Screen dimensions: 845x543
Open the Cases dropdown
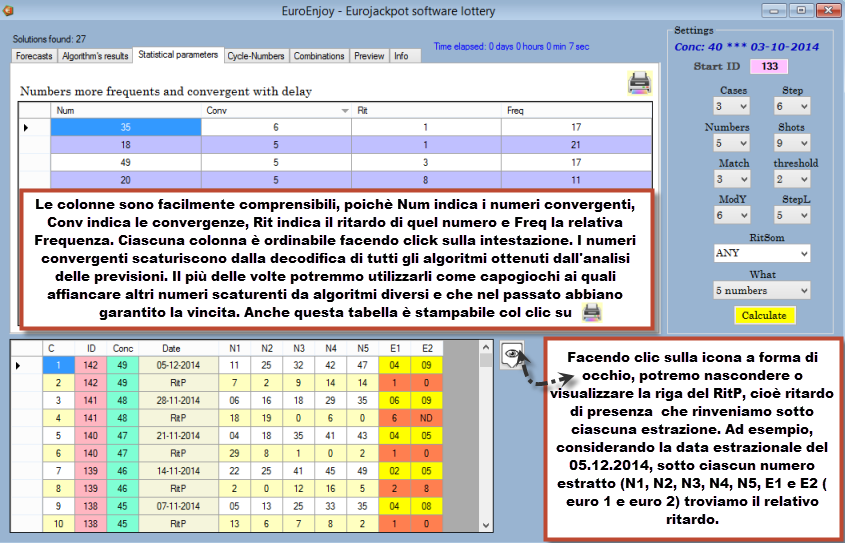[x=731, y=106]
